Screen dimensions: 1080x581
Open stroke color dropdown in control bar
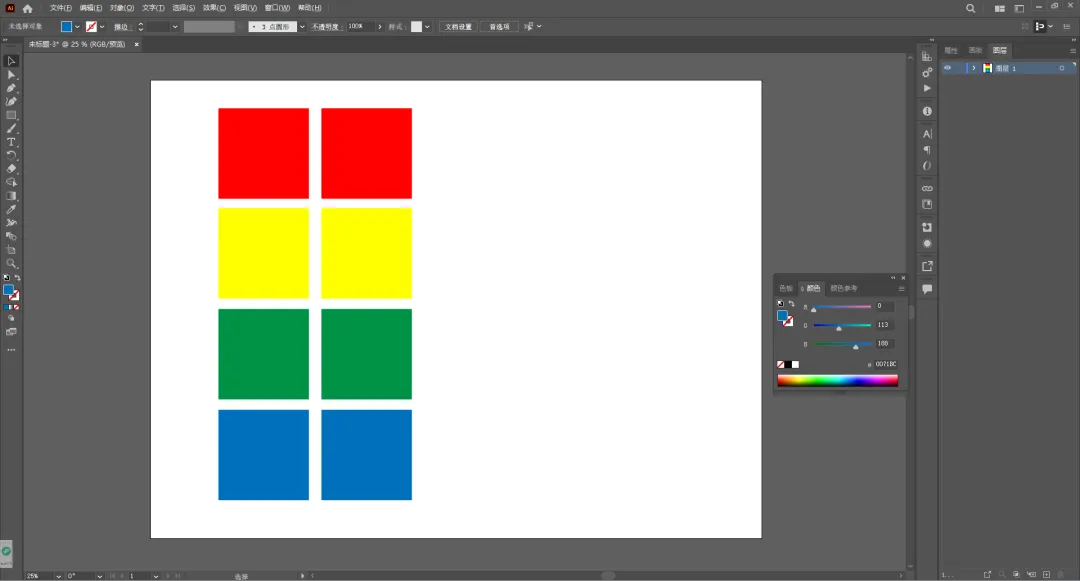(x=102, y=27)
